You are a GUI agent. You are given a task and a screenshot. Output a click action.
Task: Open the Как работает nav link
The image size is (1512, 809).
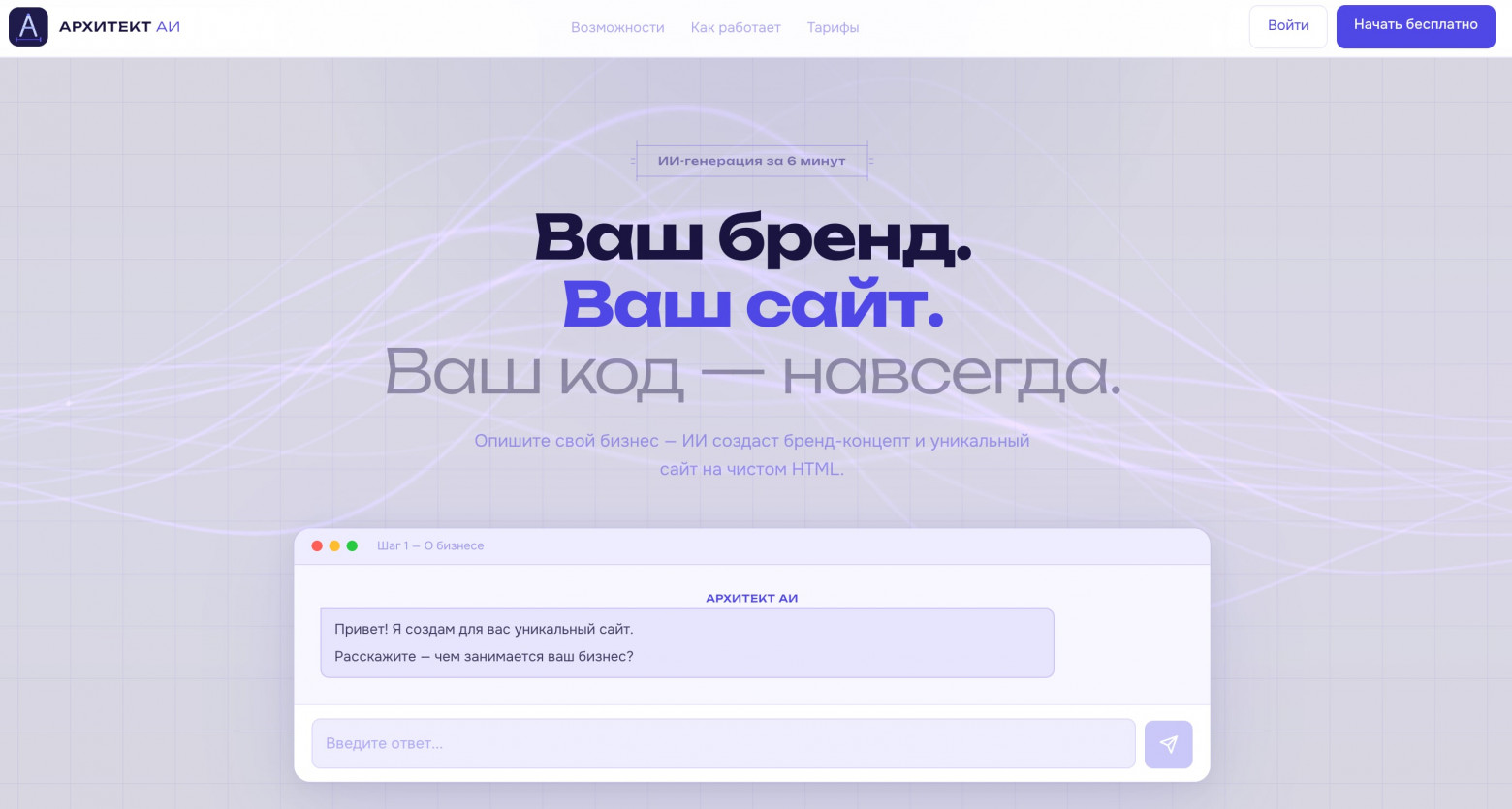point(736,27)
